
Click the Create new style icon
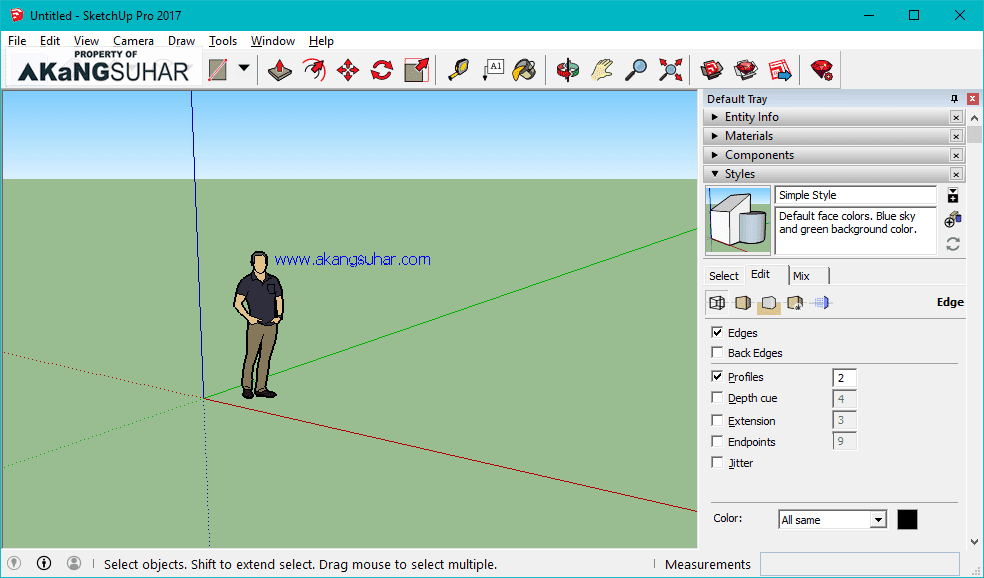click(x=953, y=220)
